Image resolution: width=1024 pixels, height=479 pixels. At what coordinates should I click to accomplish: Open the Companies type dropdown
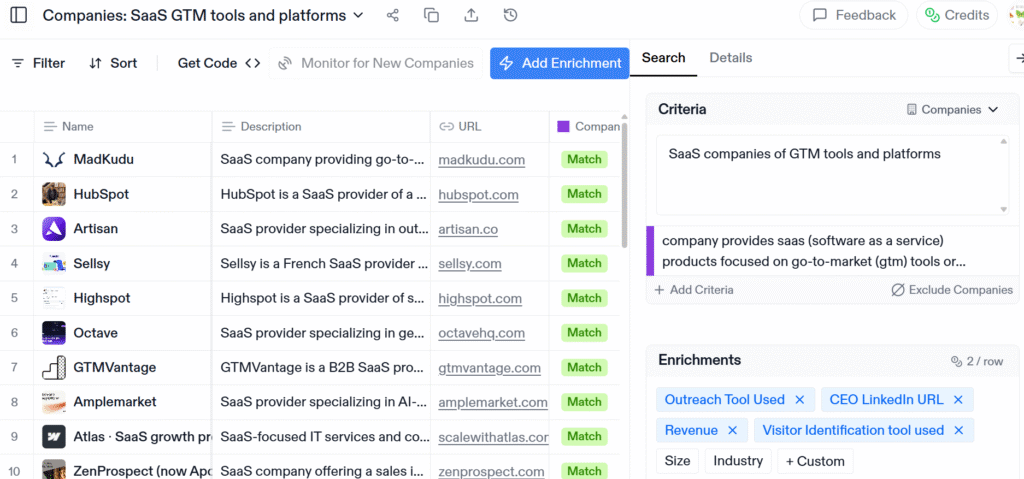[952, 110]
